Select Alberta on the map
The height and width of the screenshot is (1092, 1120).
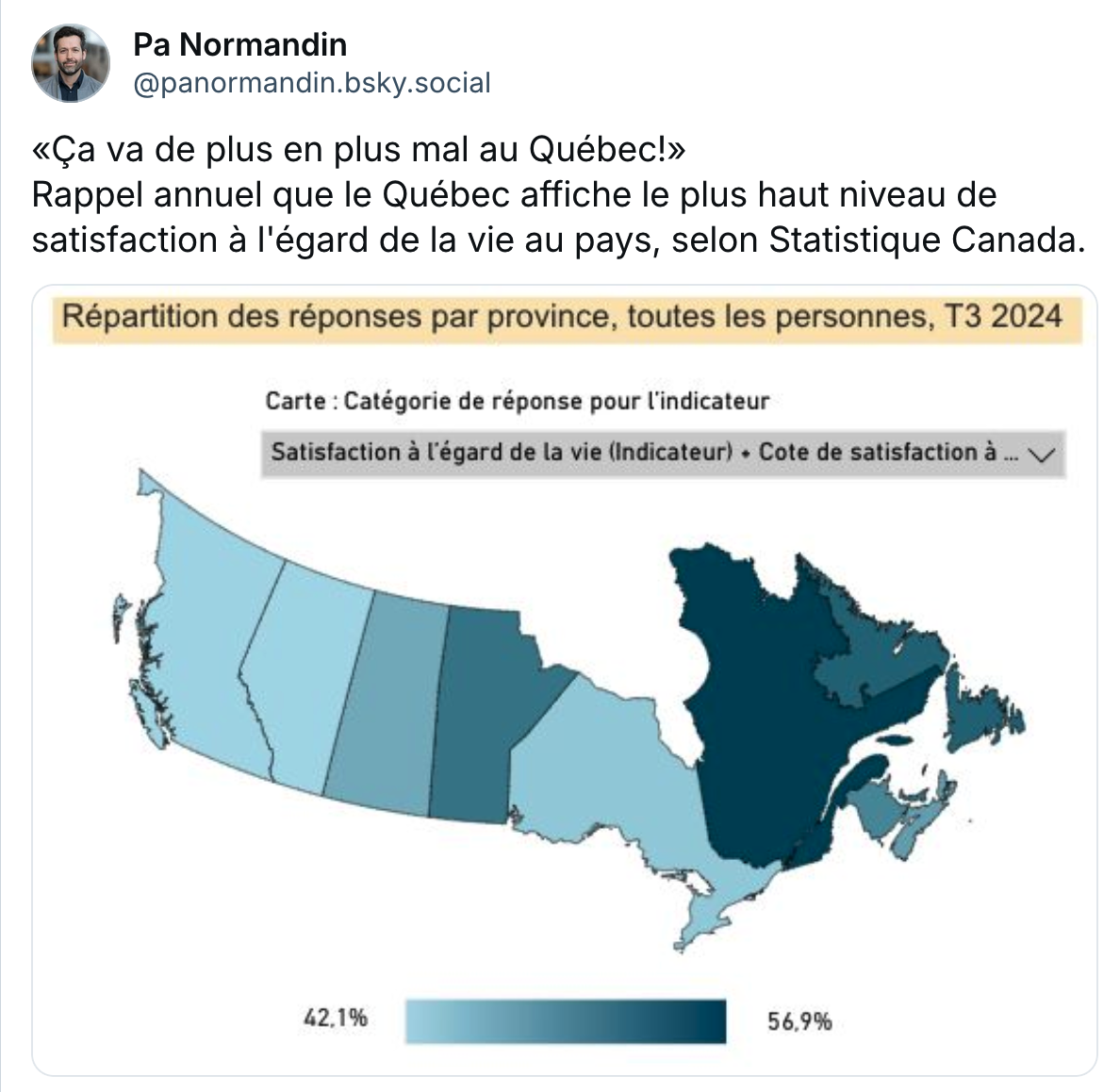pos(304,679)
